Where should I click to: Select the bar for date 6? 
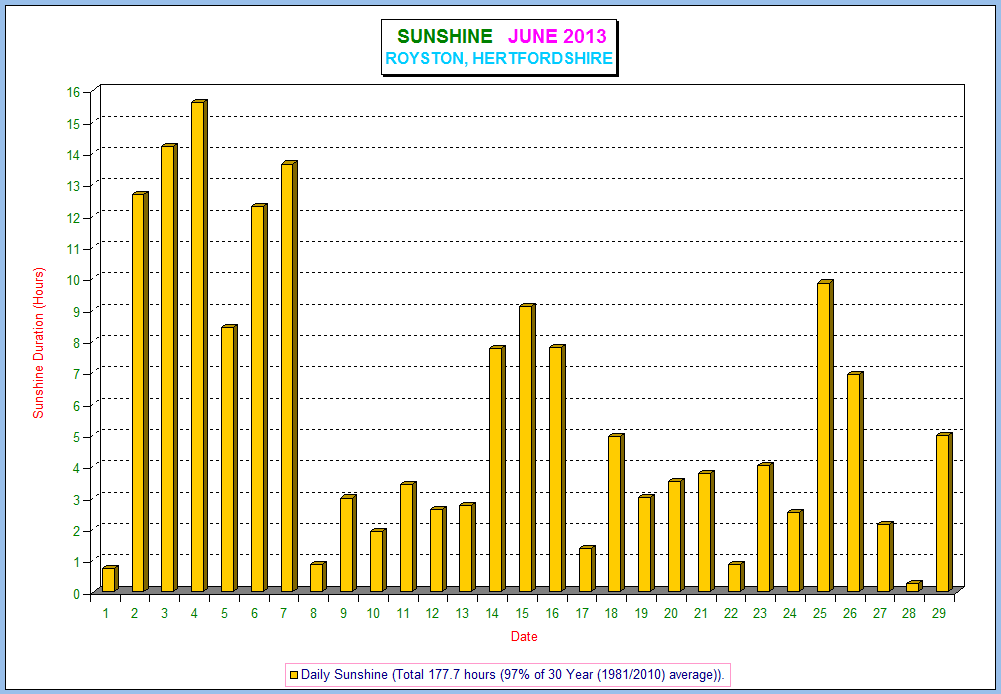[x=259, y=398]
